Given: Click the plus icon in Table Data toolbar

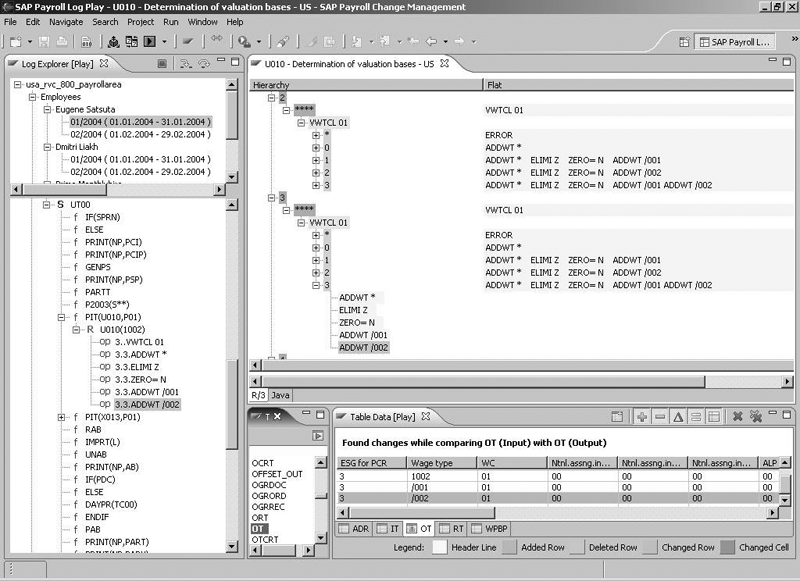Looking at the screenshot, I should click(x=642, y=416).
